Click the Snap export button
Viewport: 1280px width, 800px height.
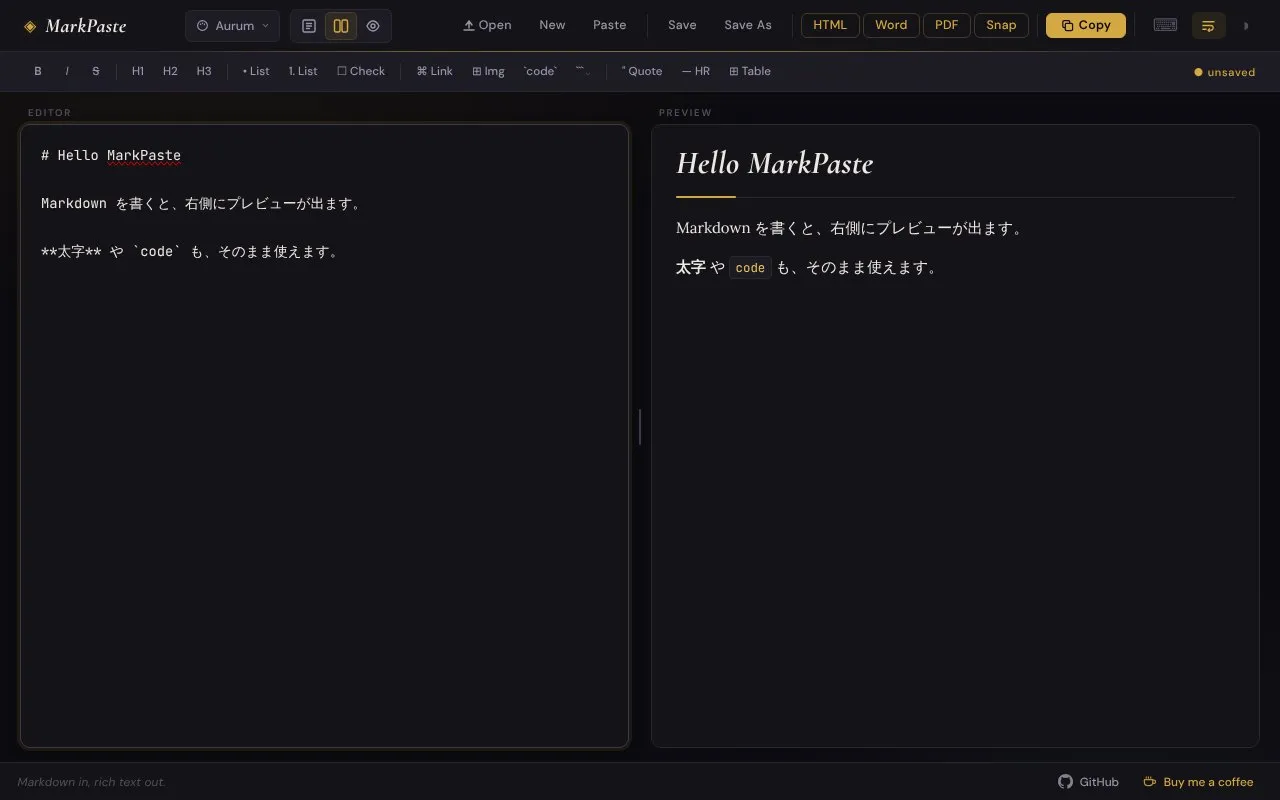[x=1001, y=26]
